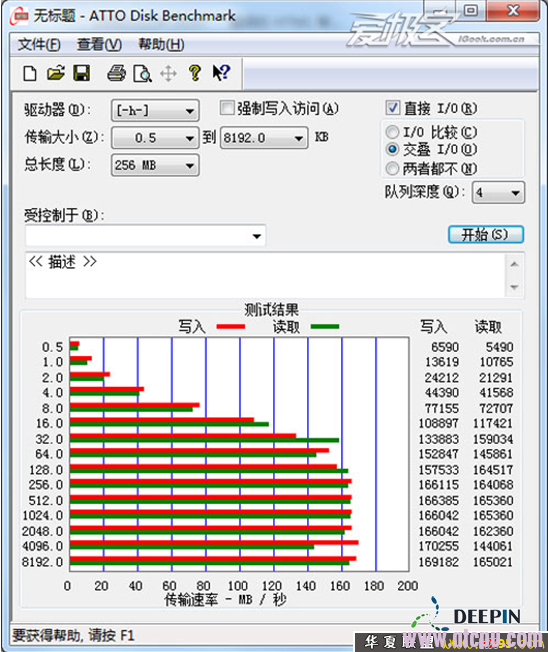This screenshot has height=652, width=548.
Task: Expand the 8192.0 transfer size dropdown
Action: [264, 138]
